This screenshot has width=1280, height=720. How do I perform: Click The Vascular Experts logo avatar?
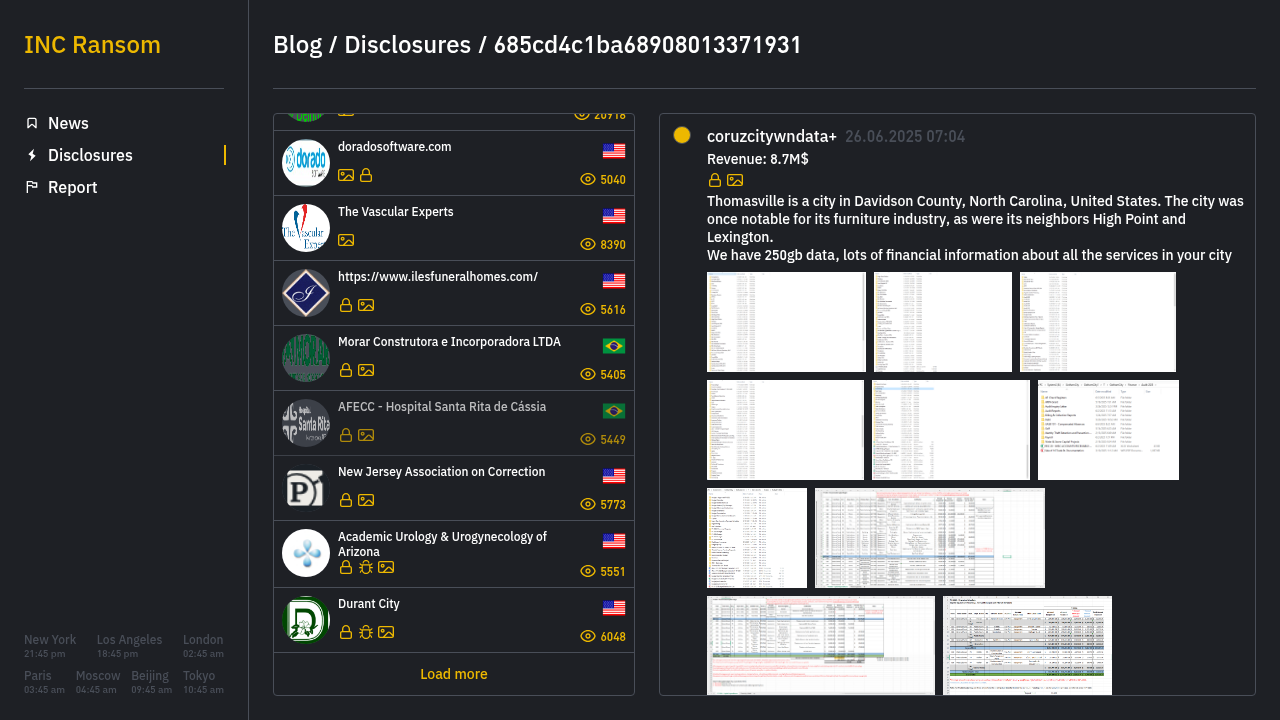pyautogui.click(x=306, y=228)
